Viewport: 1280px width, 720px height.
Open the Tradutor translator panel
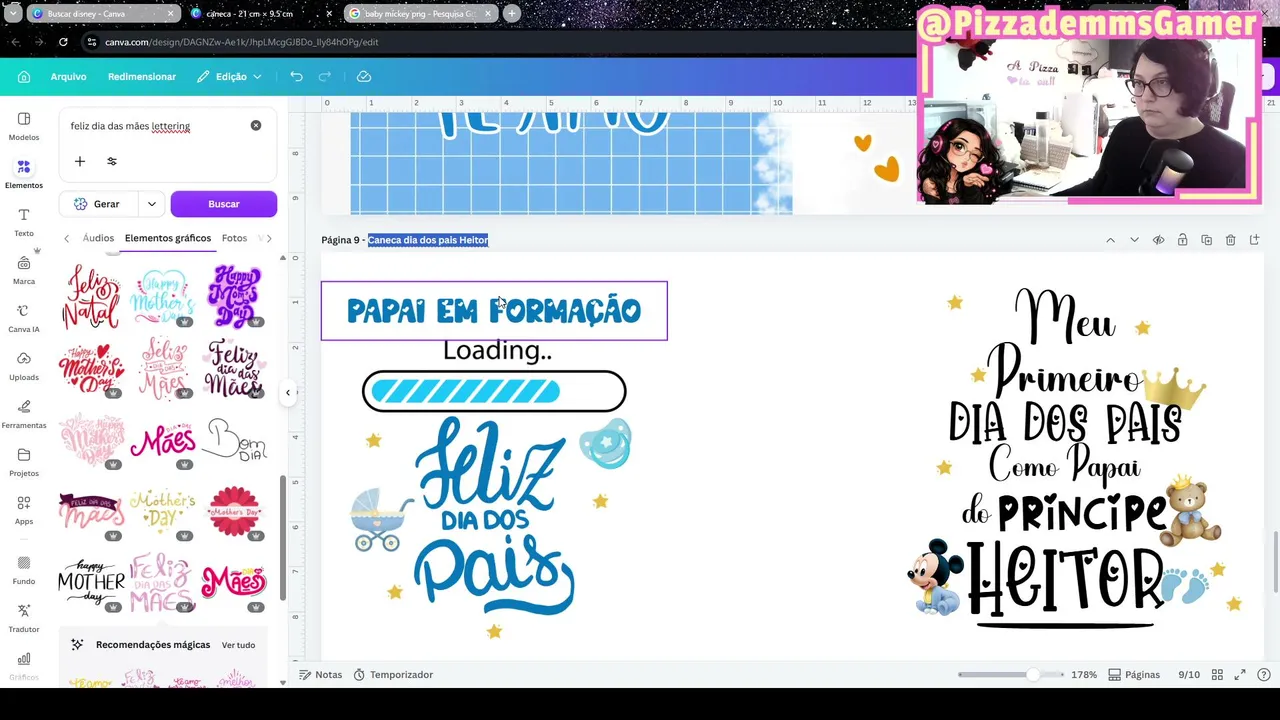point(24,618)
